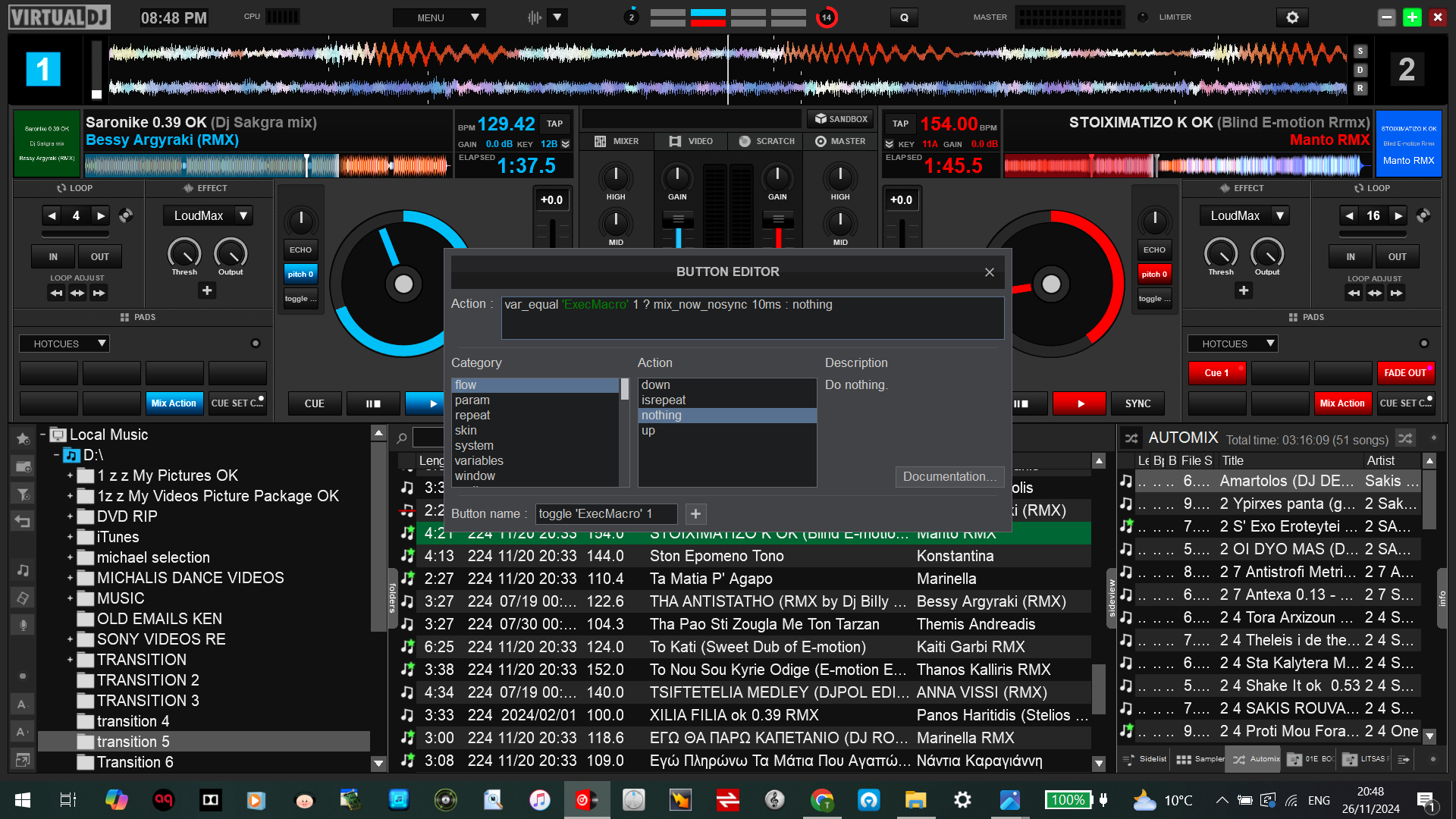Open left deck LoudMax effect dropdown
This screenshot has height=819, width=1456.
[x=207, y=216]
